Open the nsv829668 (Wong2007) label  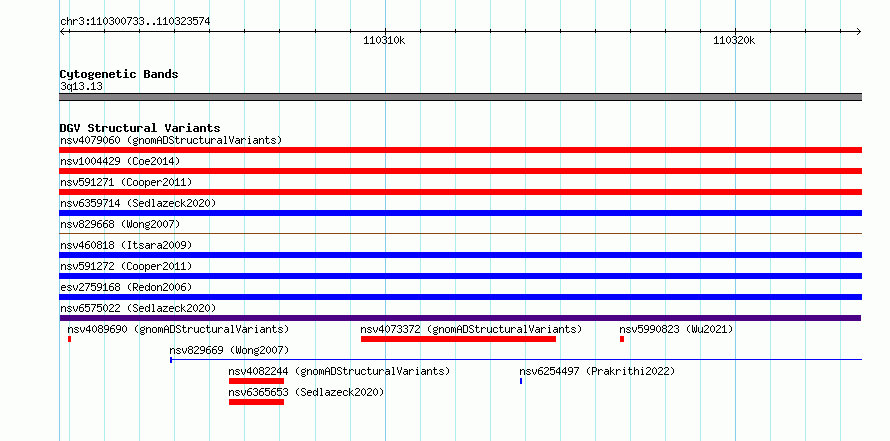(120, 224)
